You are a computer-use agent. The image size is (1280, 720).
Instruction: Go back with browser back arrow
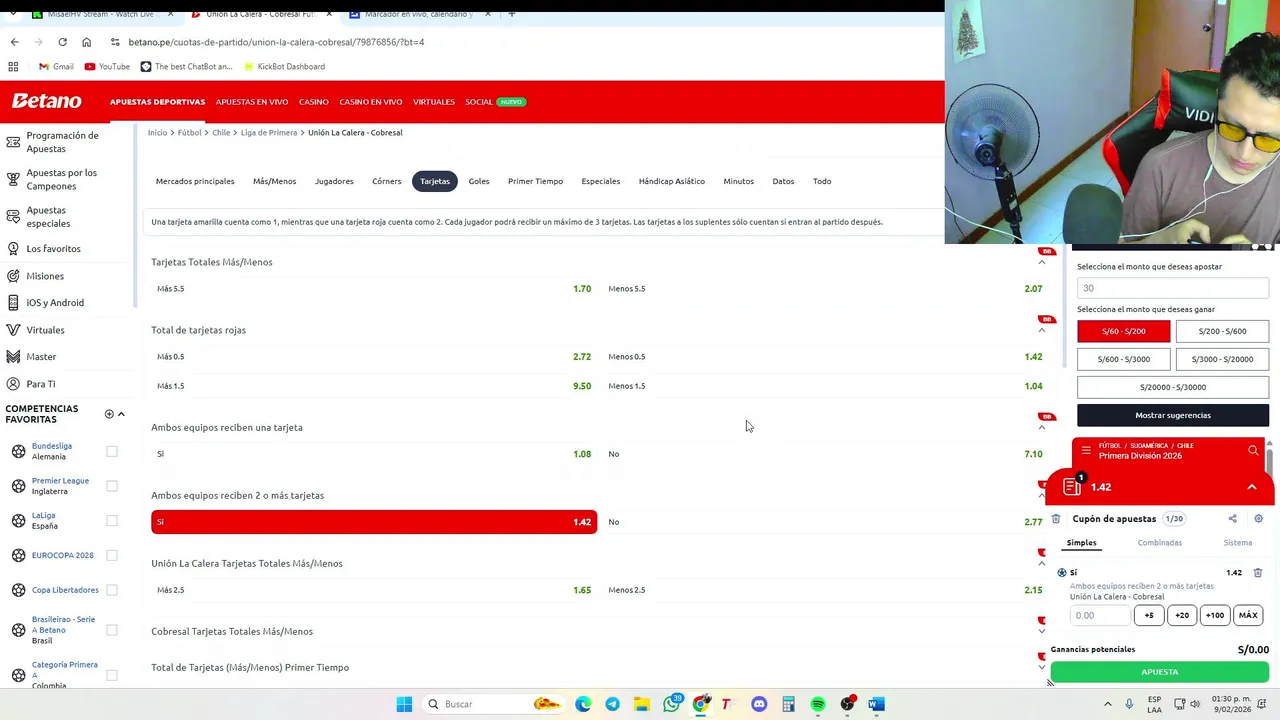(14, 42)
